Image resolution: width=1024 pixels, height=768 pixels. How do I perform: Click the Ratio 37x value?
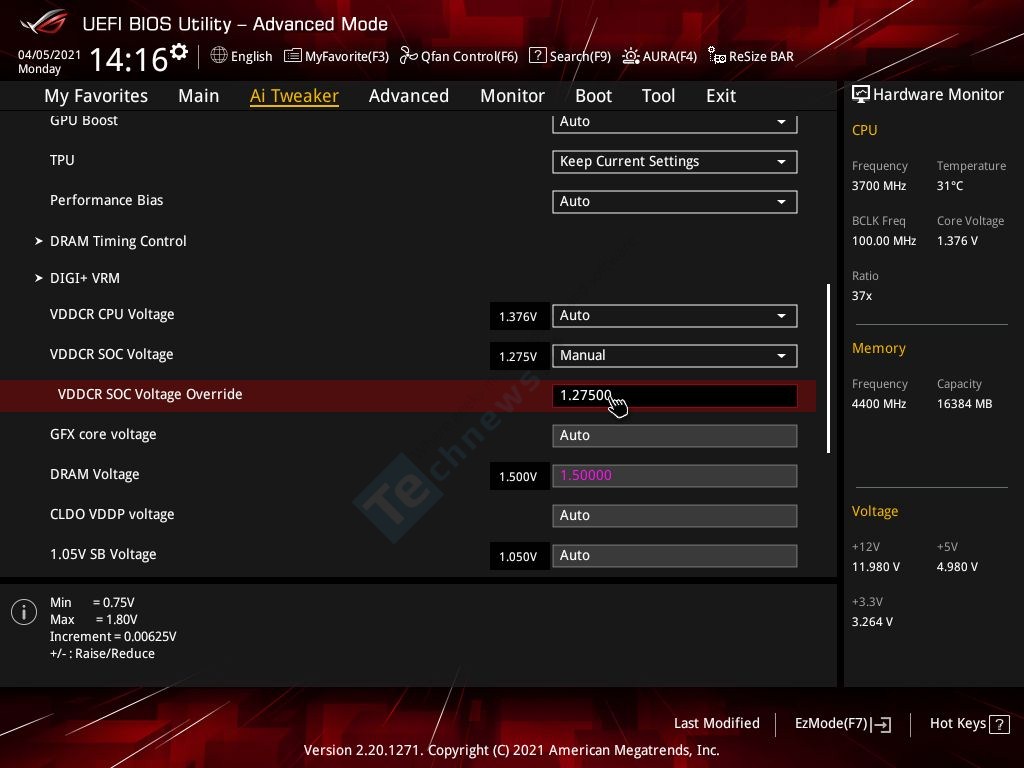coord(861,296)
